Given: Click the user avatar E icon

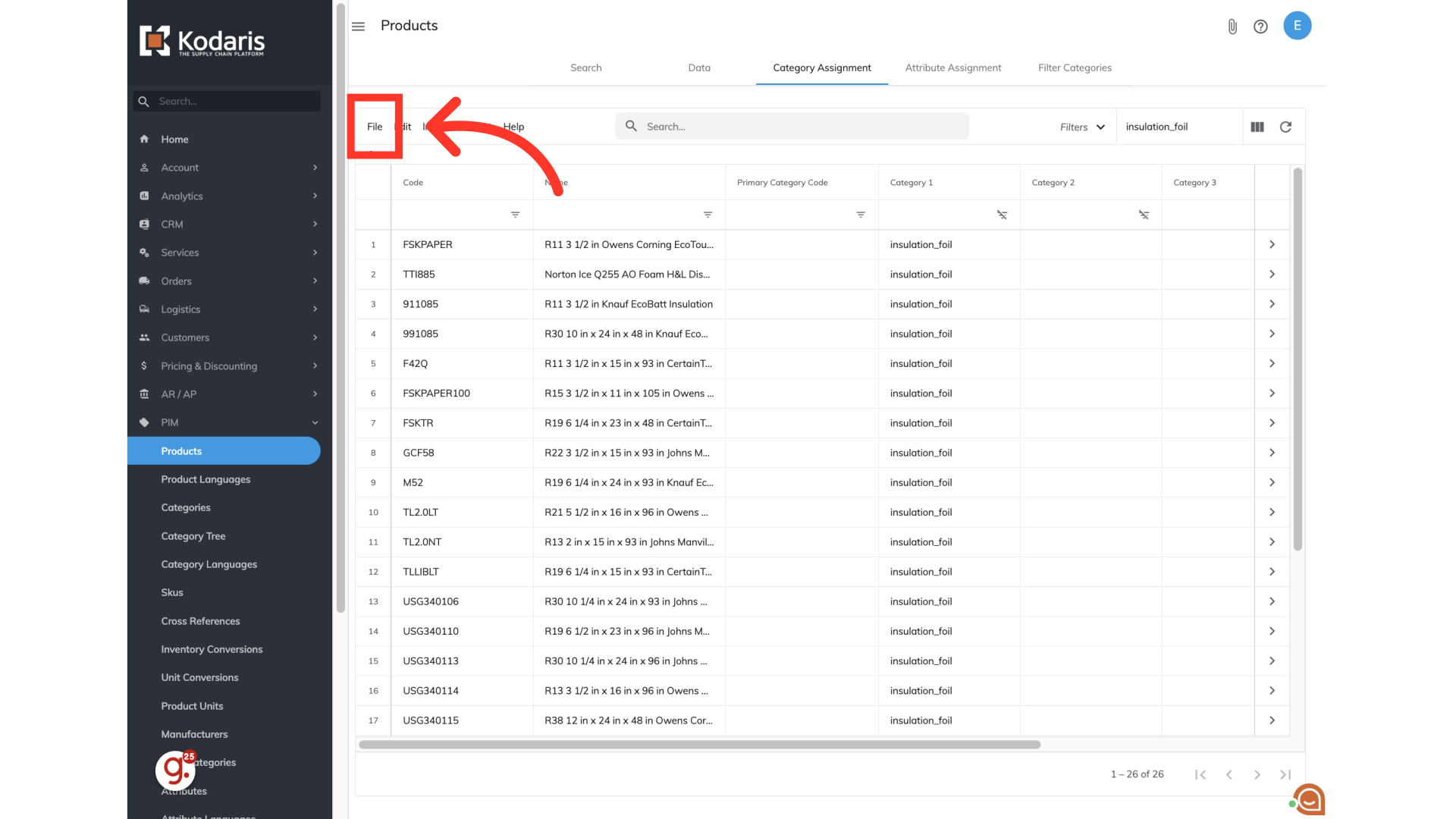Looking at the screenshot, I should pyautogui.click(x=1297, y=26).
